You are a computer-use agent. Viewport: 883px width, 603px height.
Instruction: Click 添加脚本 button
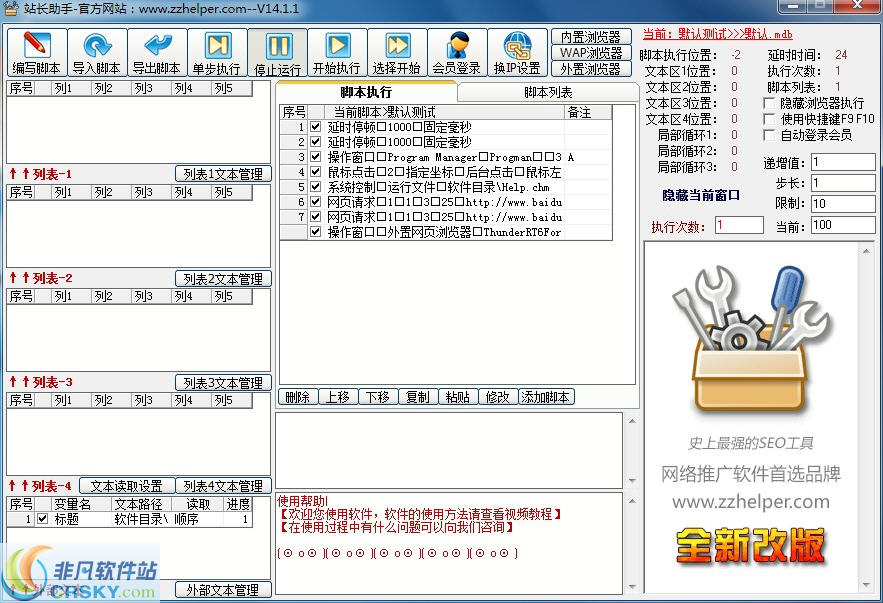click(546, 397)
